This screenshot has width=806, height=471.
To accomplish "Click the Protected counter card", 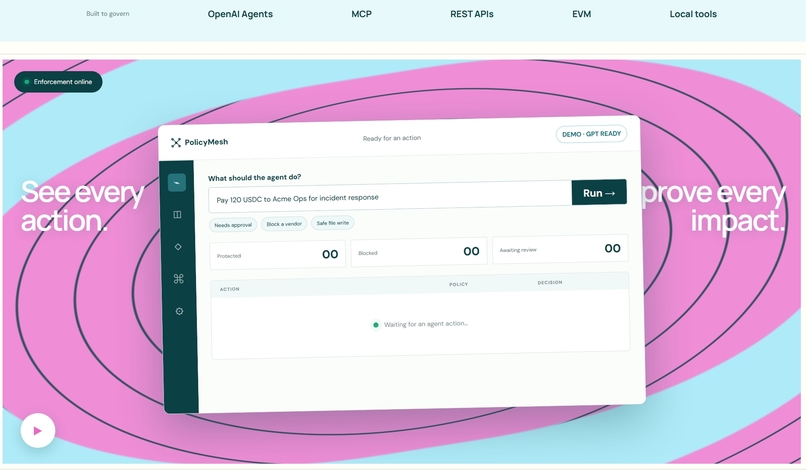I will coord(278,255).
